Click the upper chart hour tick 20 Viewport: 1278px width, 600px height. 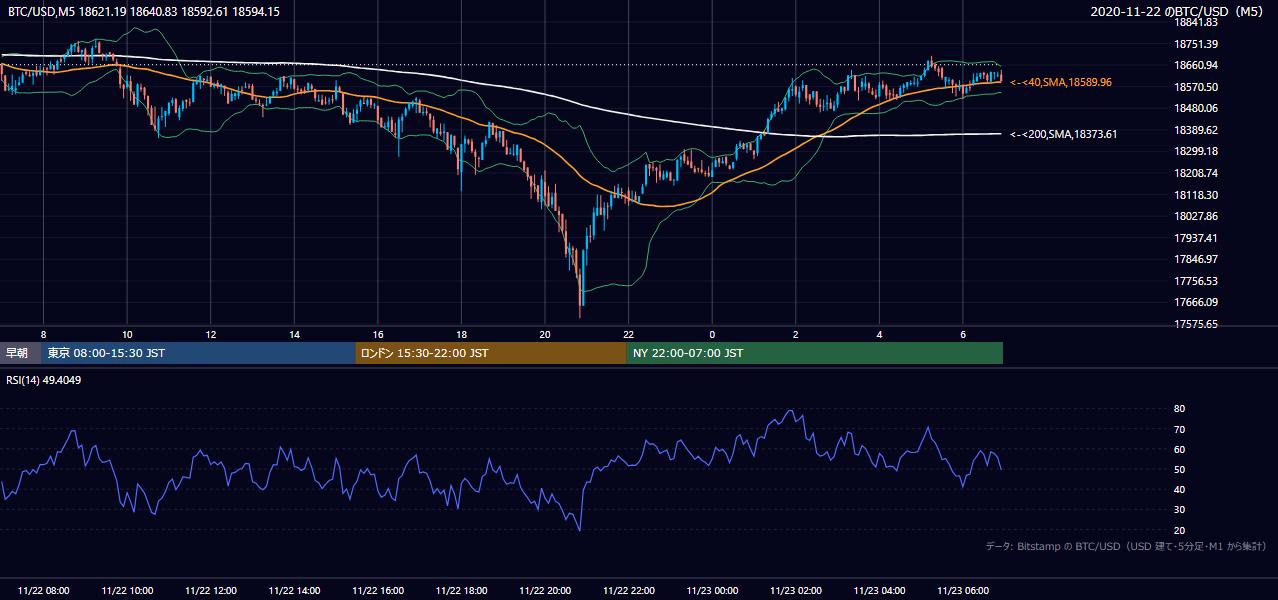click(545, 333)
